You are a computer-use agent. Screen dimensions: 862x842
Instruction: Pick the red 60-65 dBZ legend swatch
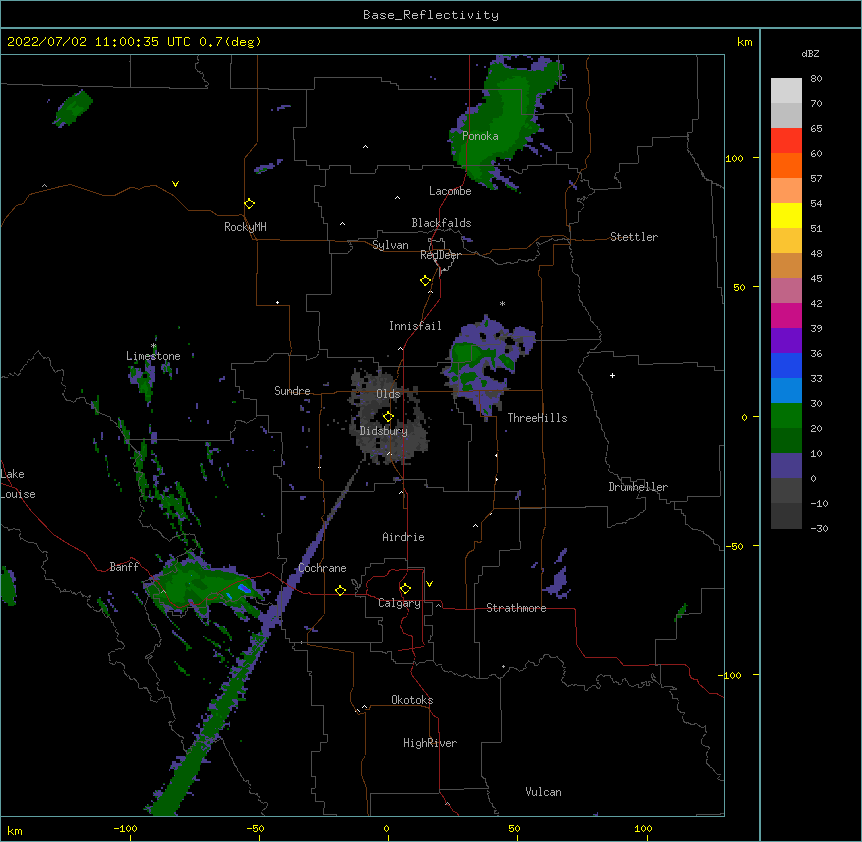click(786, 140)
